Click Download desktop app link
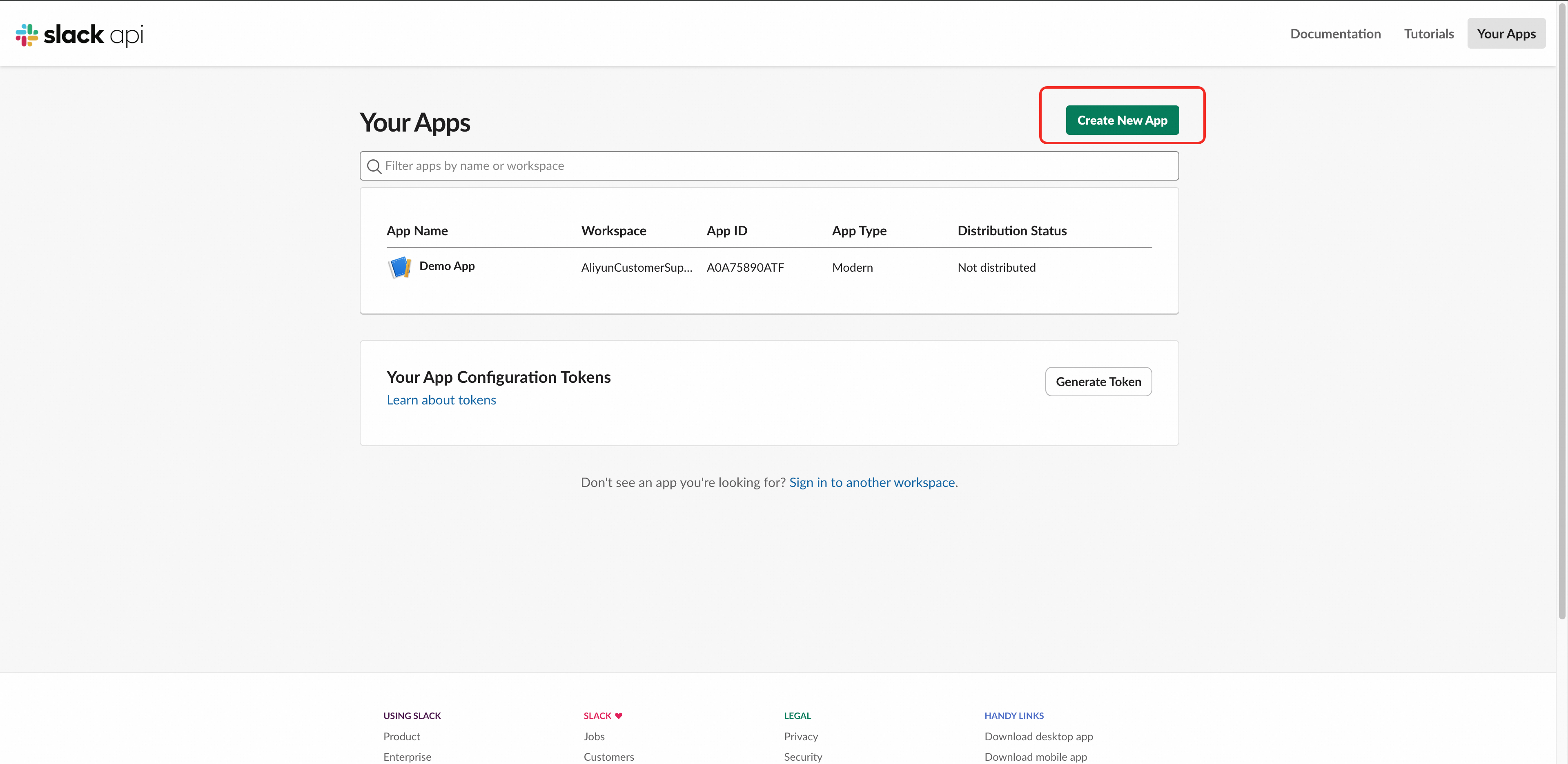 coord(1038,736)
